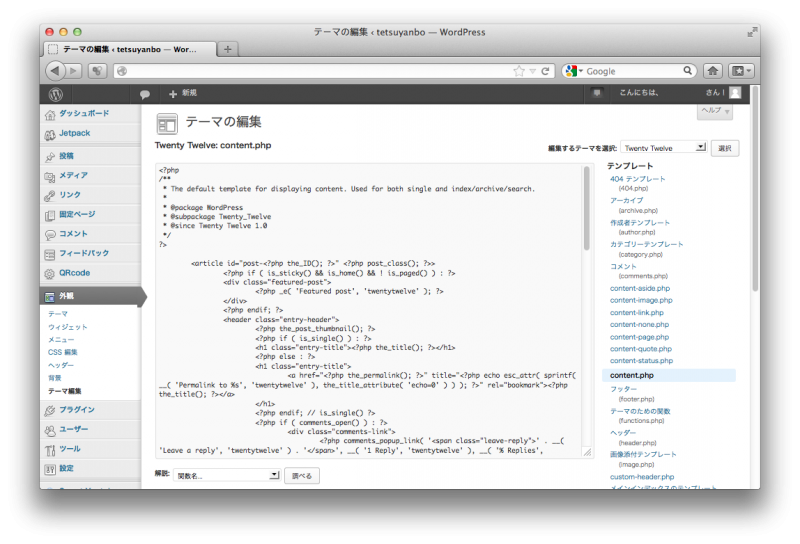Click the browser Back arrow button
The image size is (800, 544).
[55, 71]
